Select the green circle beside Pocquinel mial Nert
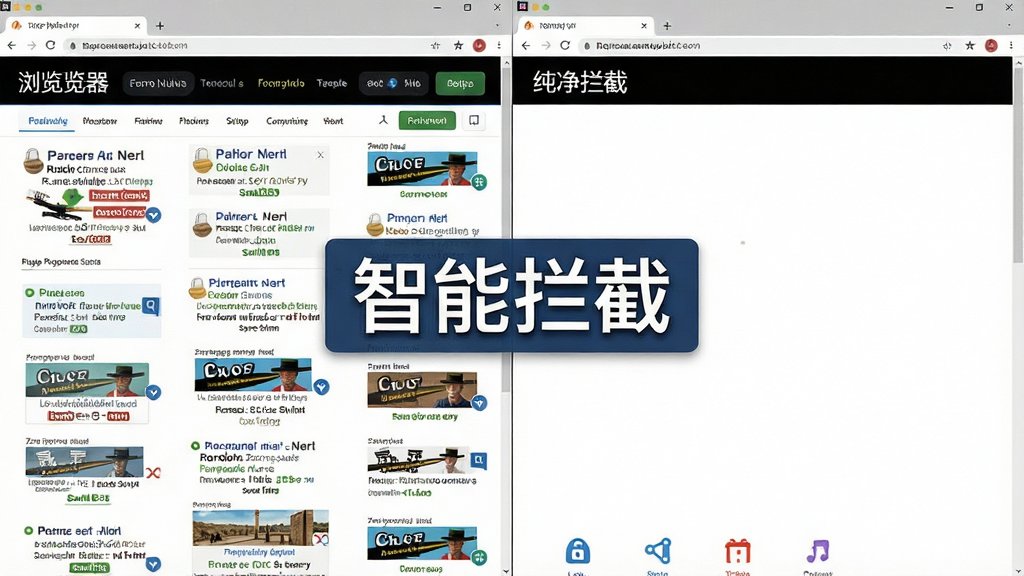 [195, 446]
